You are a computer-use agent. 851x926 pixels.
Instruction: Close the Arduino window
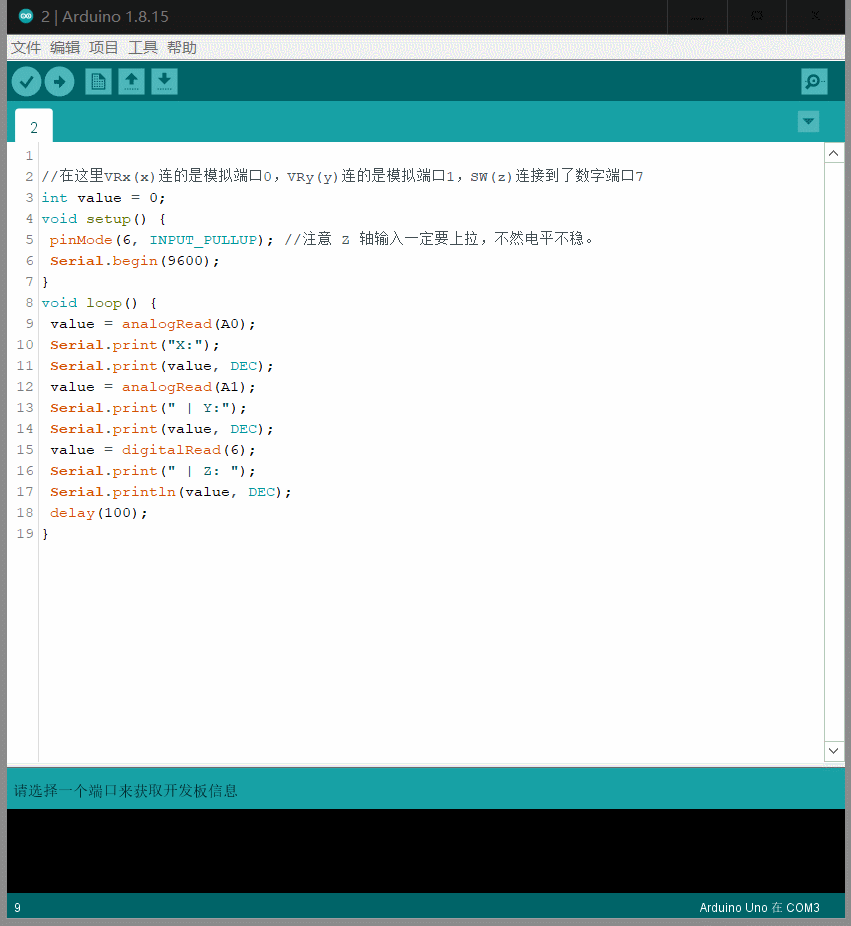816,17
